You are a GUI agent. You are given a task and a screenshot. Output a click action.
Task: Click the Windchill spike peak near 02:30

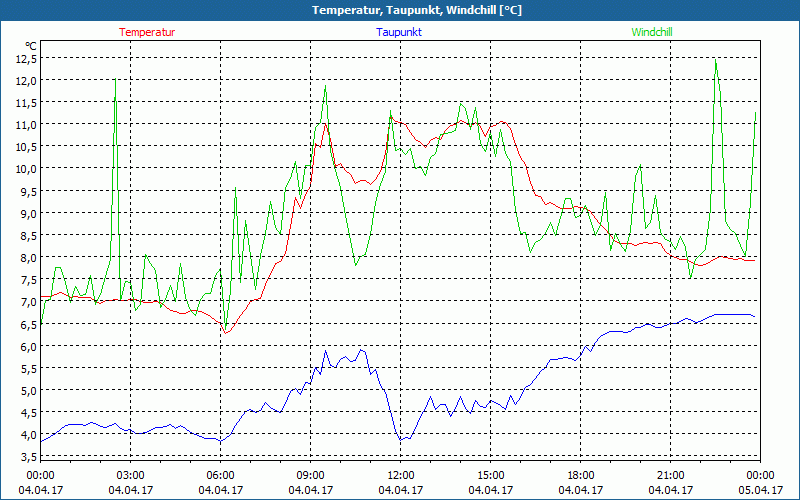(x=116, y=79)
